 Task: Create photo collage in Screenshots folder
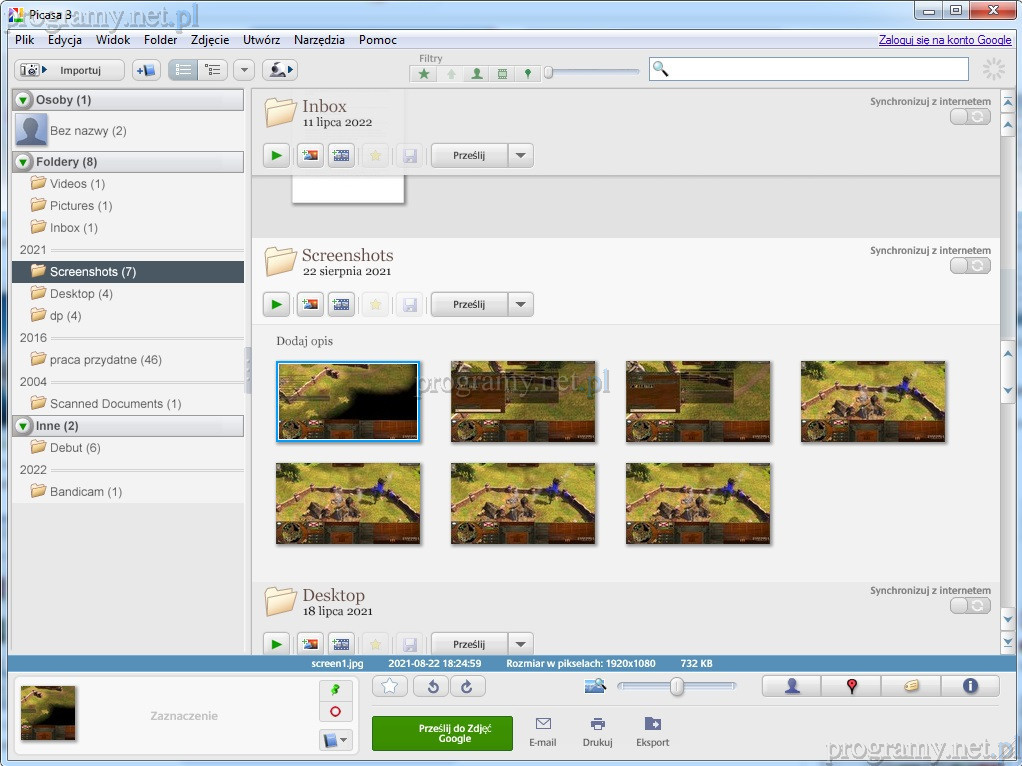[x=310, y=305]
